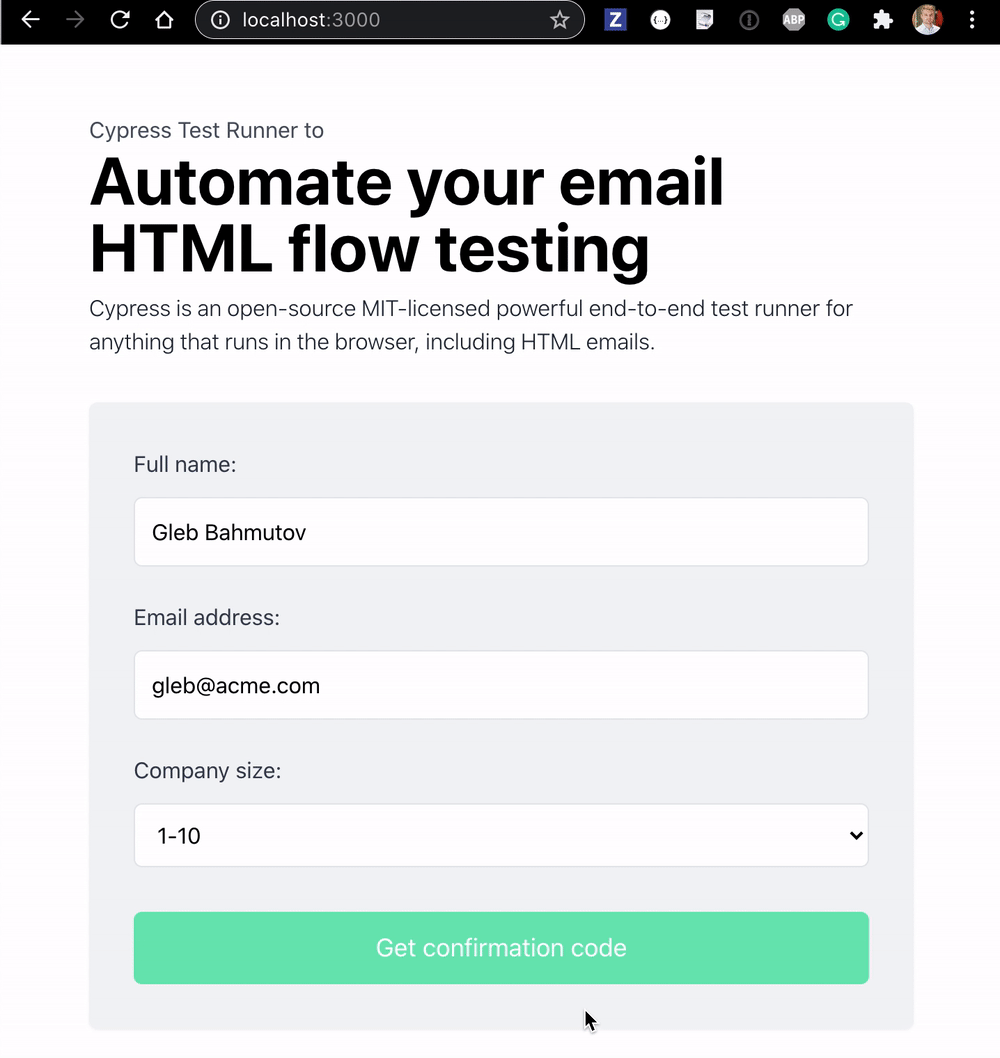Open the Extensions puzzle piece menu

882,20
